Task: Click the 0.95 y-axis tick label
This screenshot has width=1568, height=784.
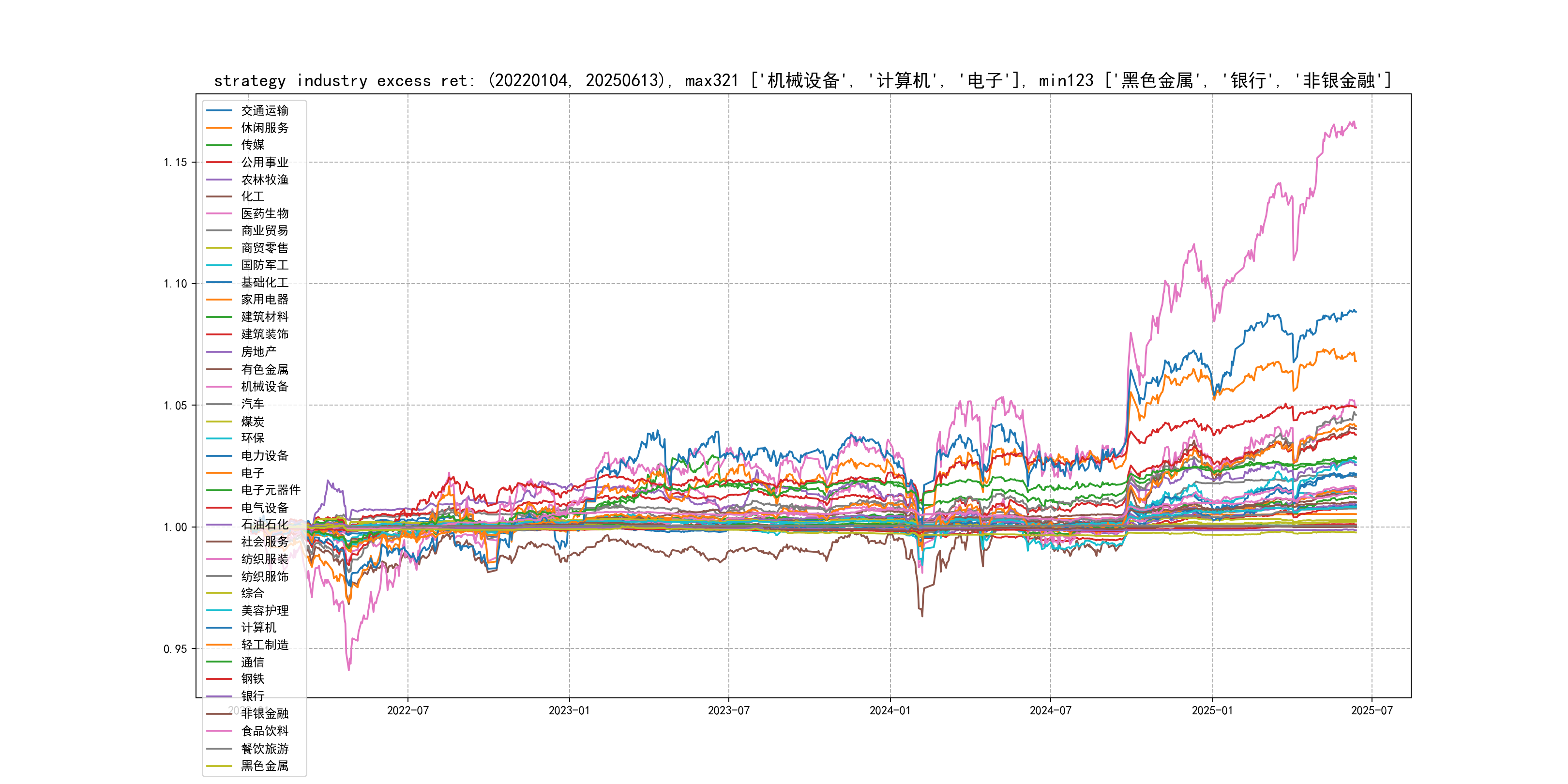Action: point(175,649)
